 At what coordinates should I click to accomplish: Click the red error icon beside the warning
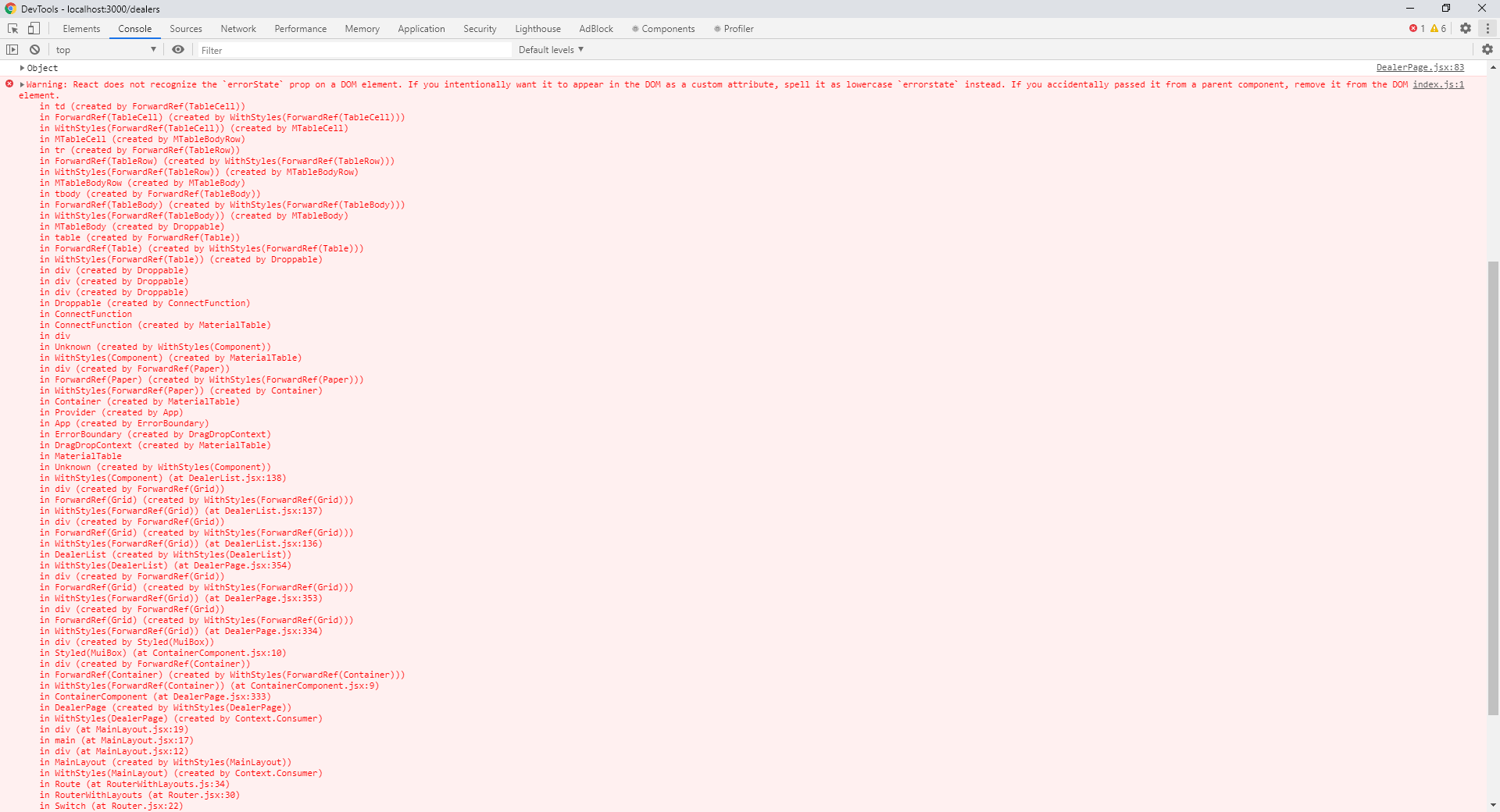pos(9,84)
